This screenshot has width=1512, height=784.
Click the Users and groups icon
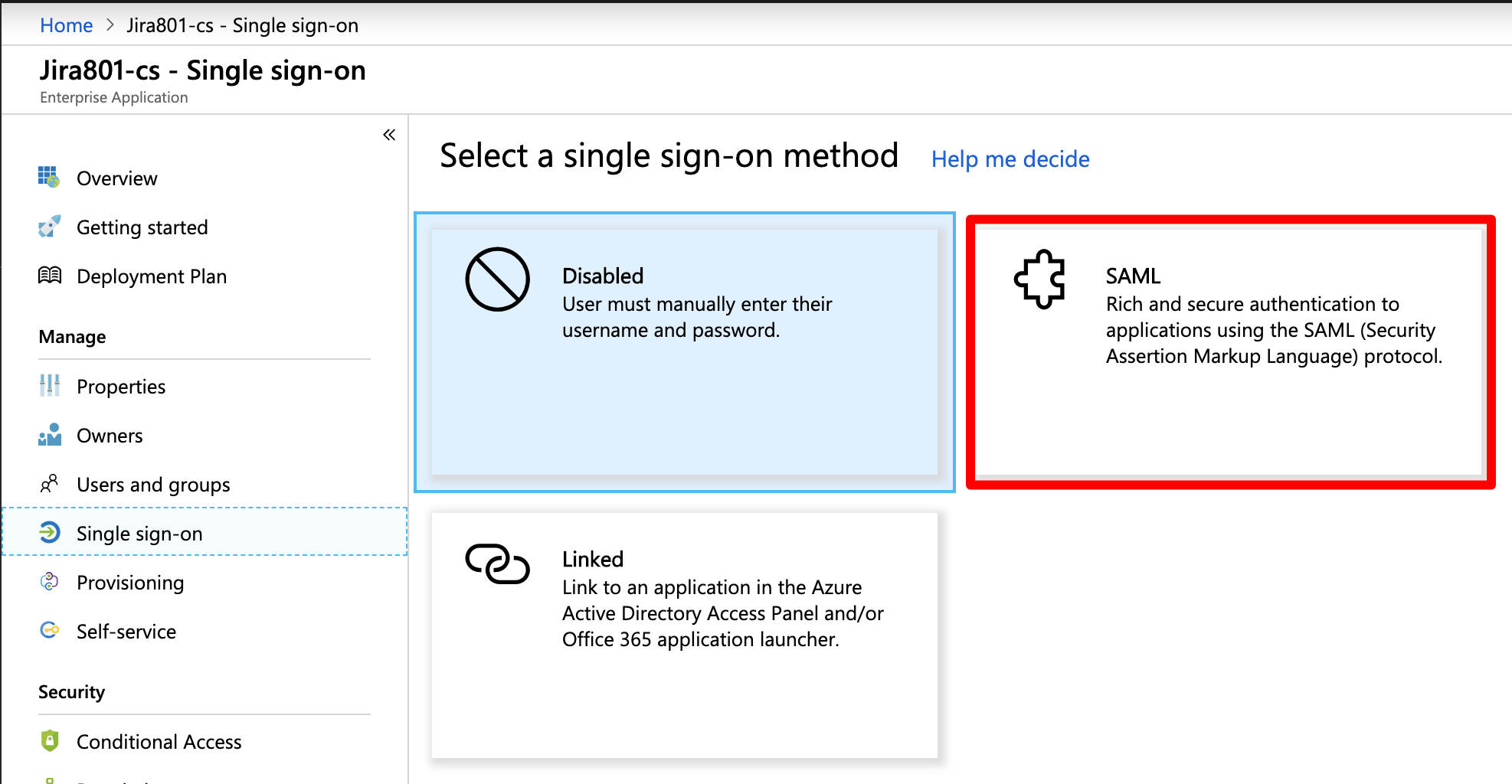pos(49,484)
